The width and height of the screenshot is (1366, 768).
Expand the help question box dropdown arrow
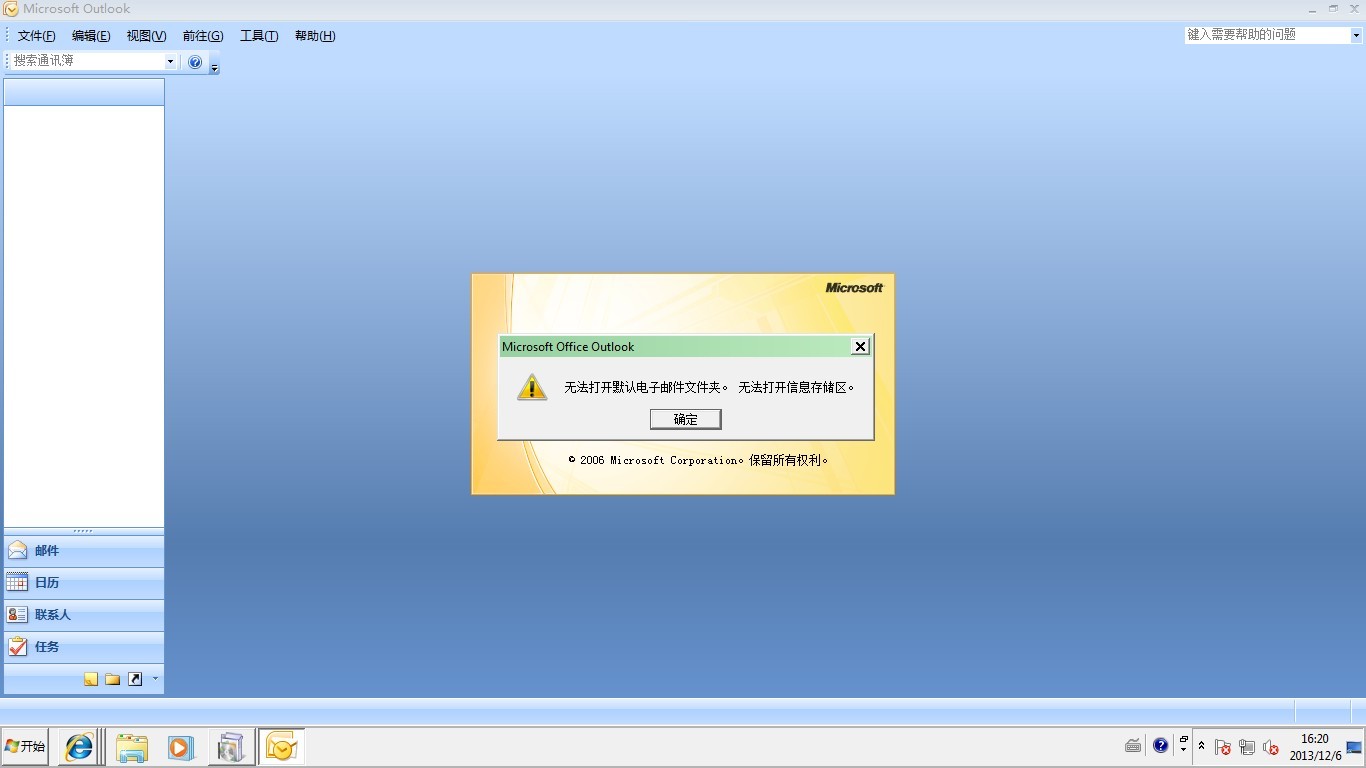coord(1356,35)
